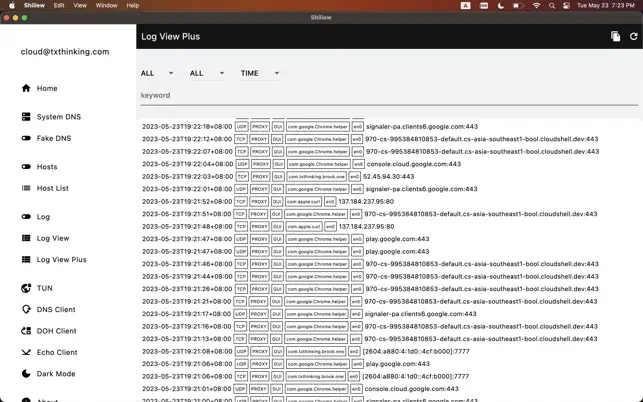
Task: Click the Echo Client icon
Action: click(26, 352)
